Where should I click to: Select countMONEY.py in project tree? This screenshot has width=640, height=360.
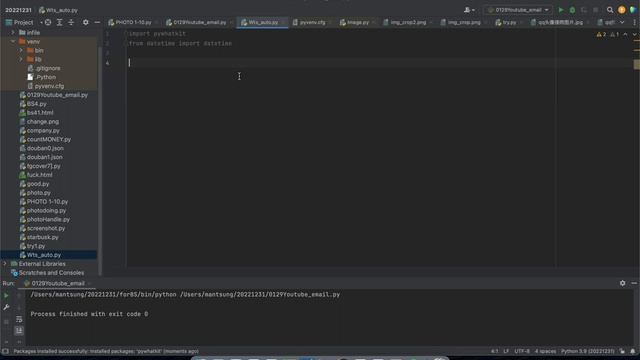(x=45, y=139)
